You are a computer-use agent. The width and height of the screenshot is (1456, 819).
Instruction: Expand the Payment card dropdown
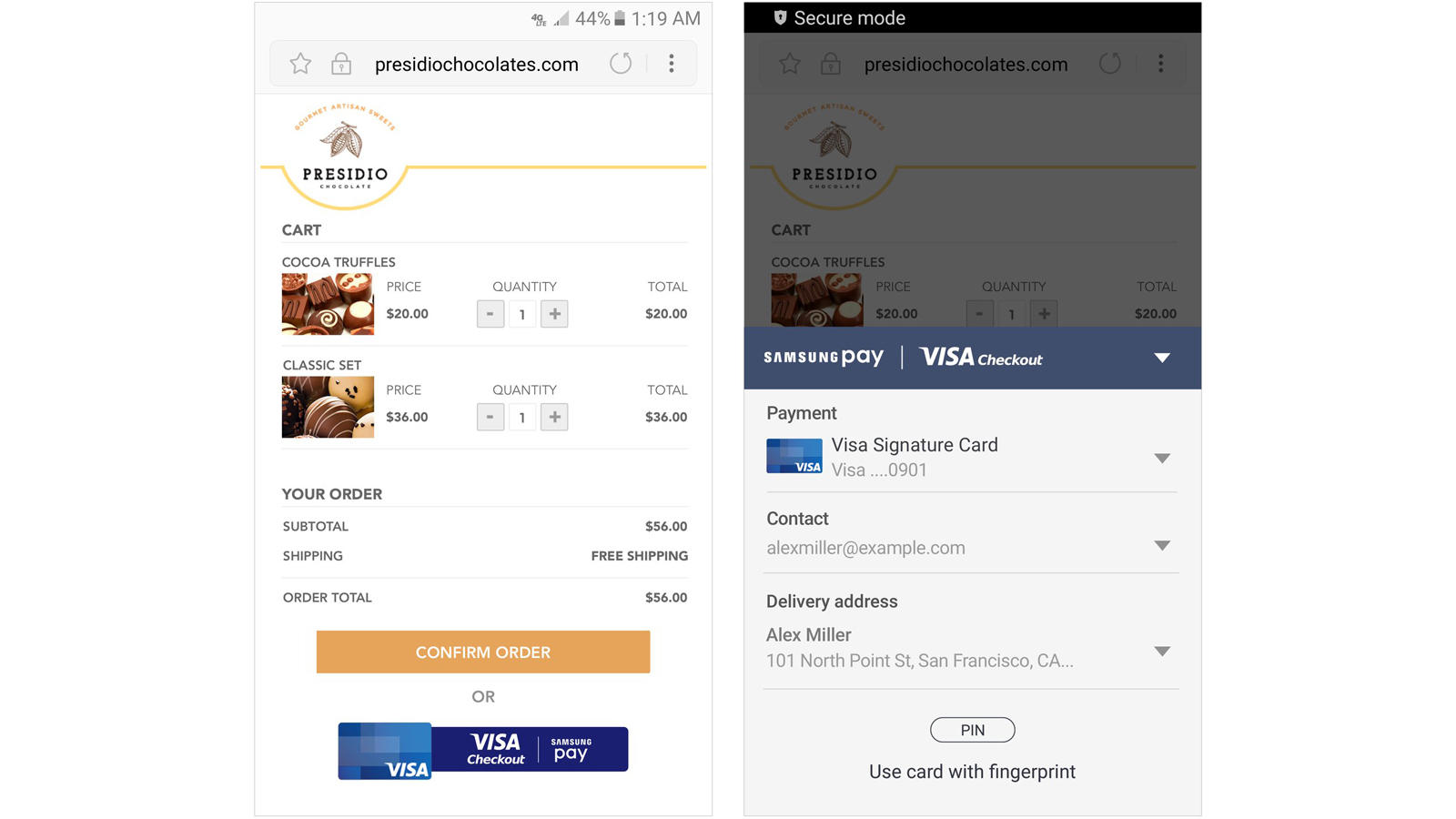tap(1162, 458)
